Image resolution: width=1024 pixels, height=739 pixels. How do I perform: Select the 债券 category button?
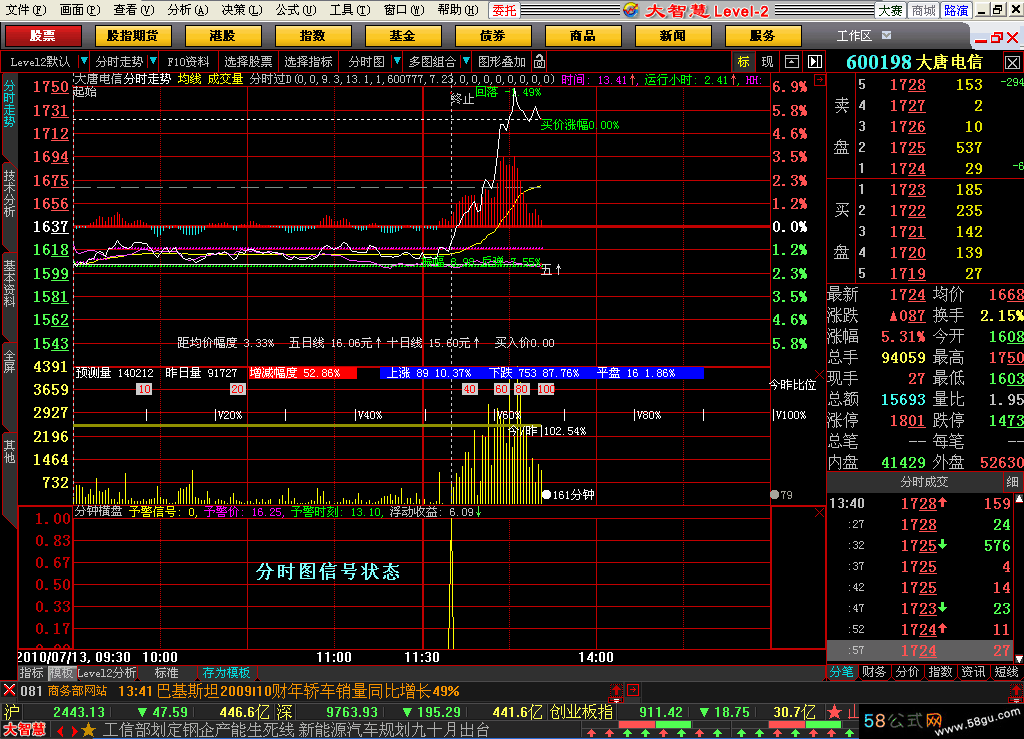coord(493,36)
